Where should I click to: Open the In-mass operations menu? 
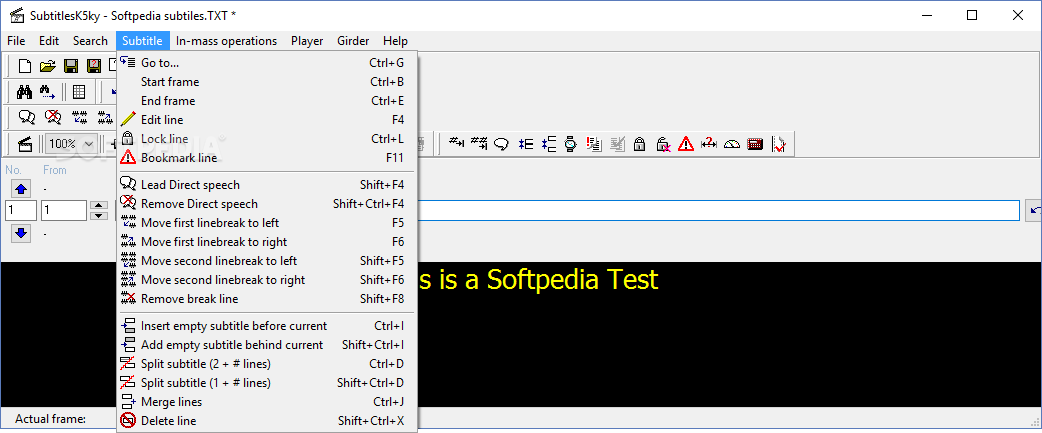pyautogui.click(x=227, y=41)
